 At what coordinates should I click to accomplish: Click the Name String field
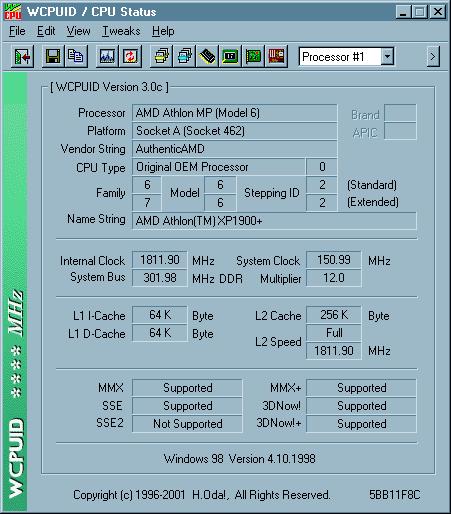point(274,221)
